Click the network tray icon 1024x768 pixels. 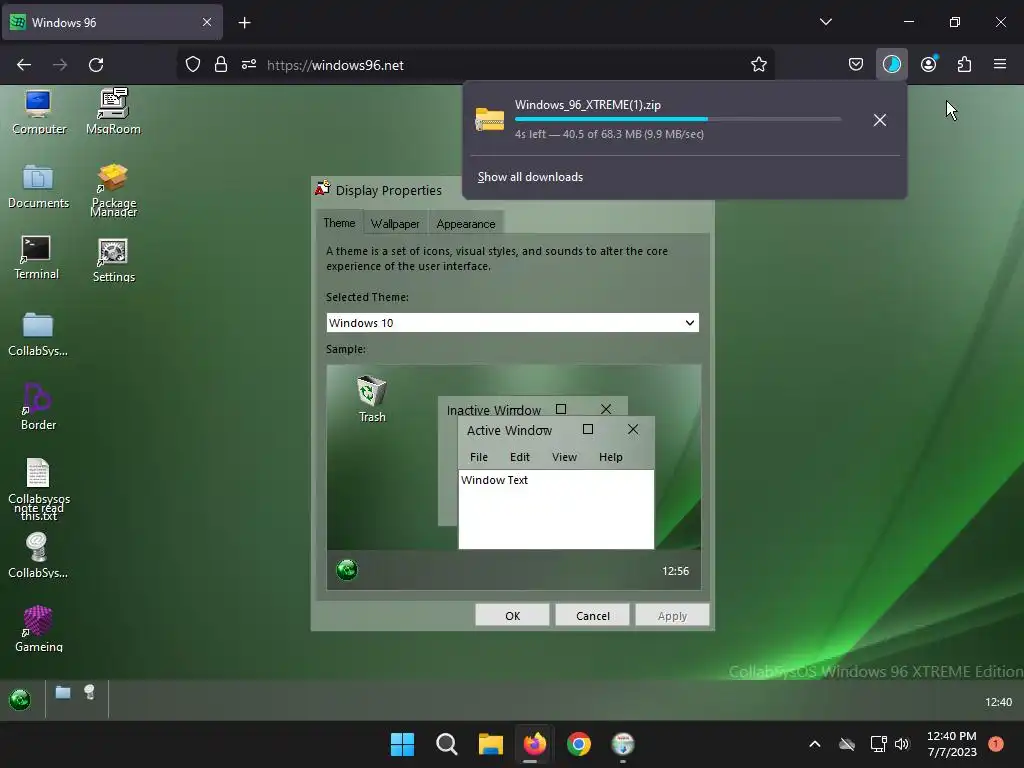[878, 744]
